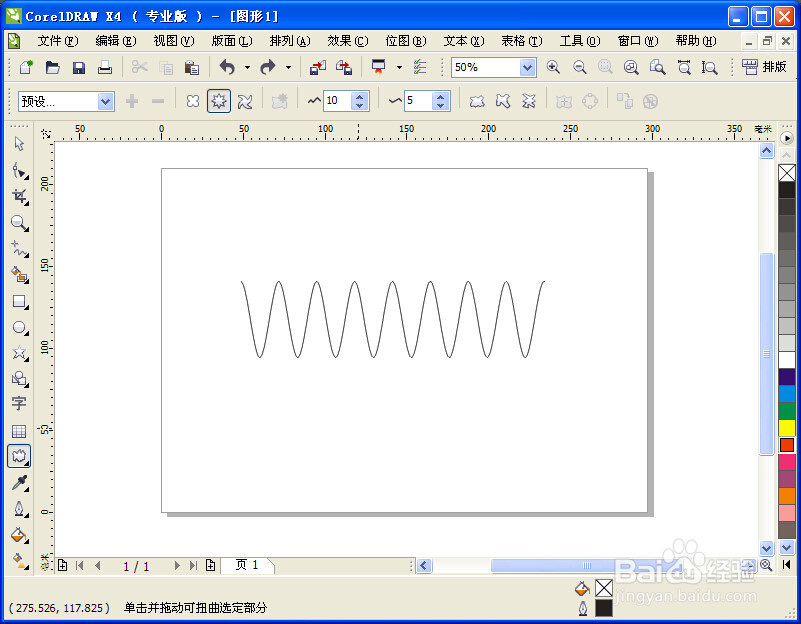This screenshot has height=624, width=801.
Task: Redo the last action
Action: (268, 67)
